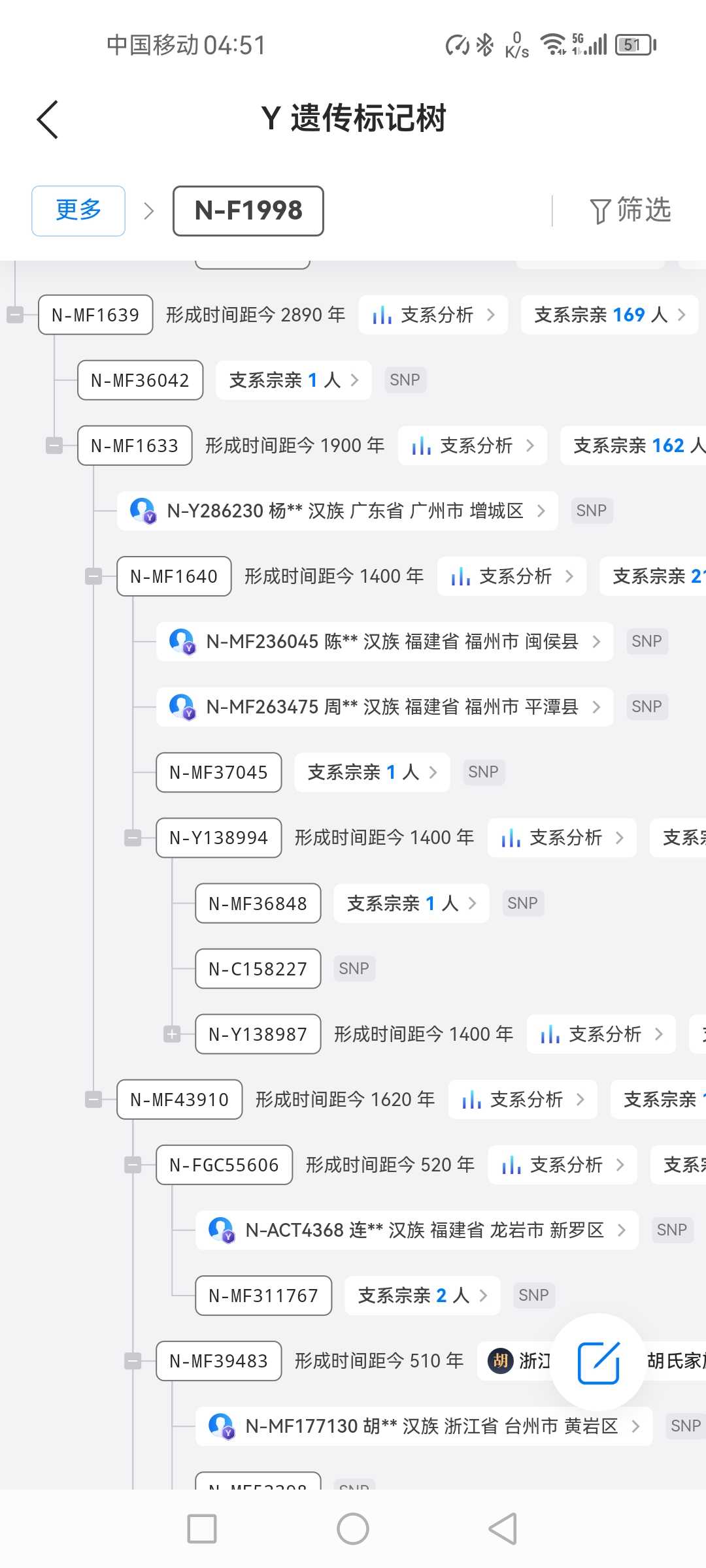View 支系宗亲 162 人 for N-MF1633
Image resolution: width=706 pixels, height=1568 pixels.
(x=633, y=446)
